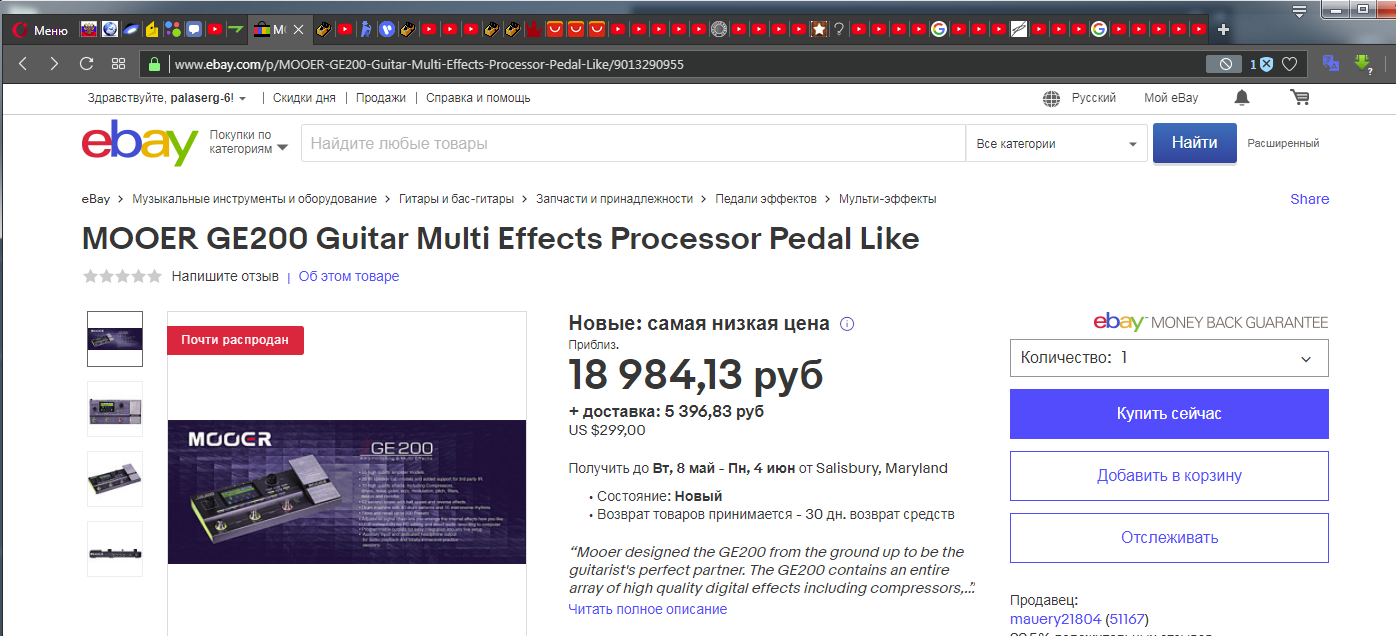The image size is (1396, 636).
Task: Open the eBay breadcrumb link
Action: (96, 199)
